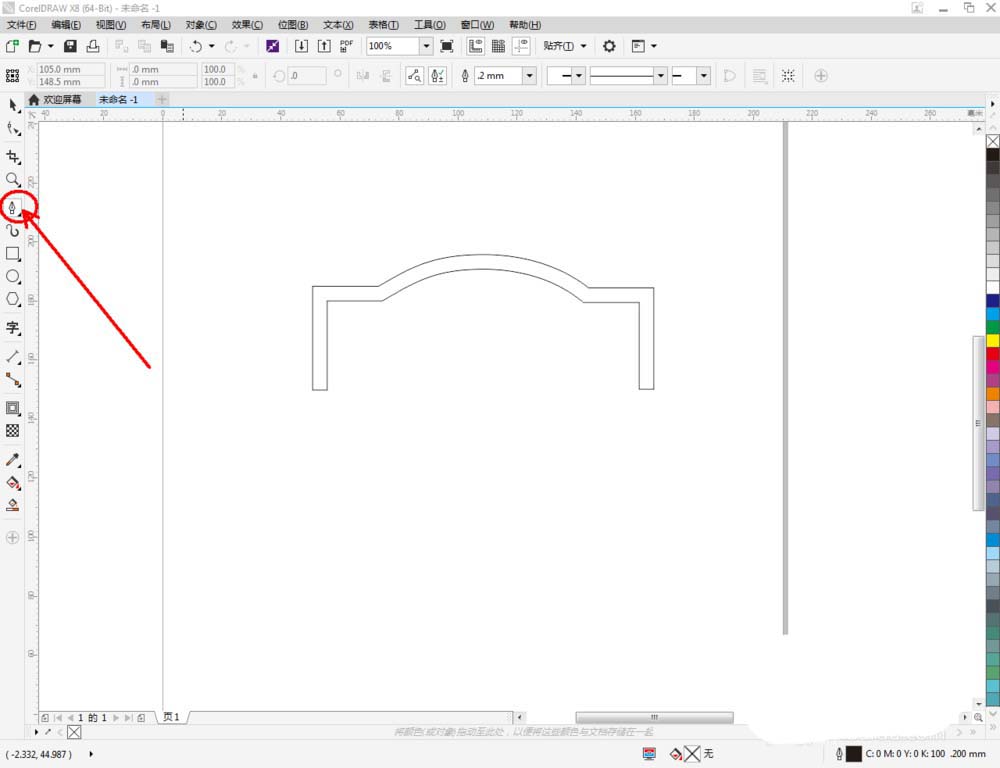Select the Rectangle tool
Screen dimensions: 1000x768
point(13,253)
